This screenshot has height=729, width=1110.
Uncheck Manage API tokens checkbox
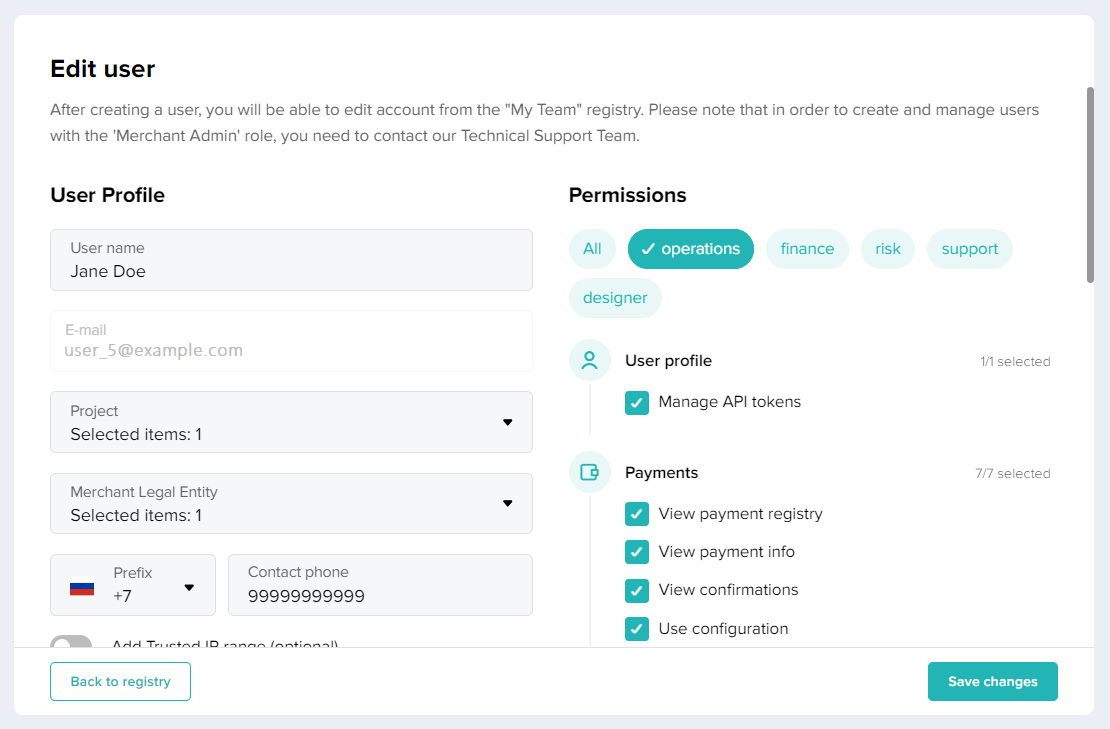point(637,403)
